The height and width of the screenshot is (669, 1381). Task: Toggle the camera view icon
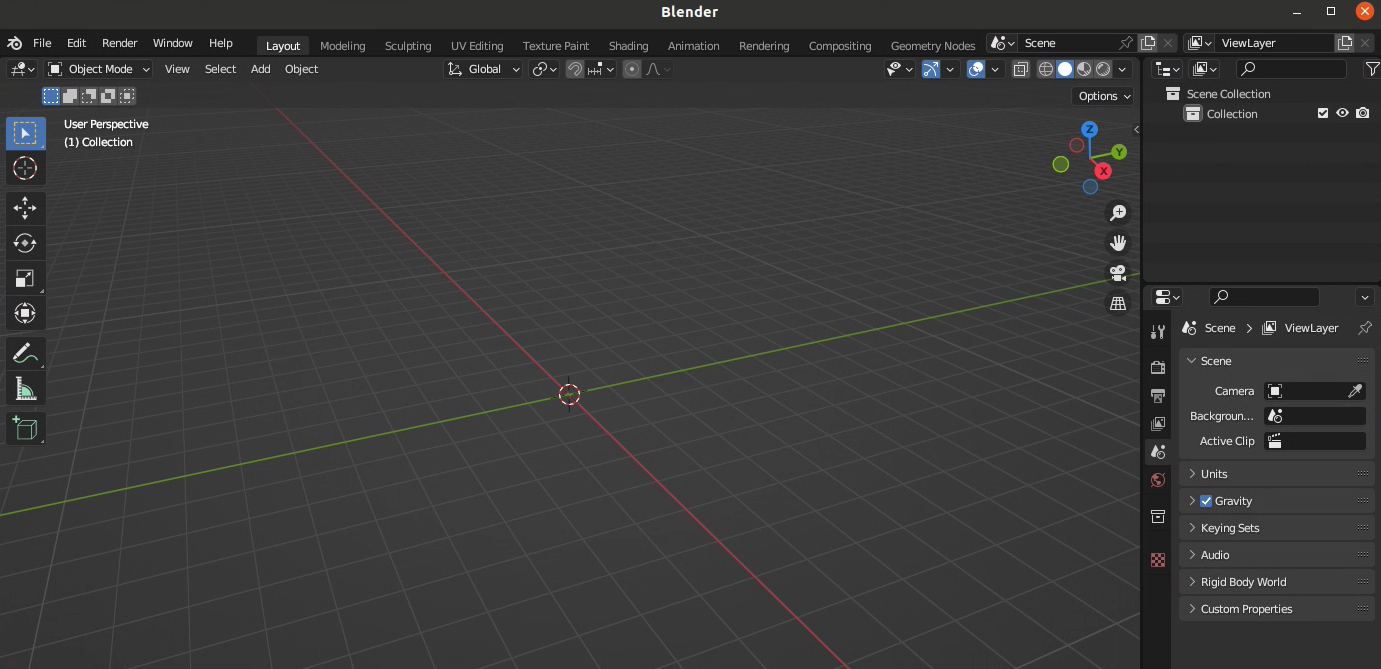point(1118,273)
